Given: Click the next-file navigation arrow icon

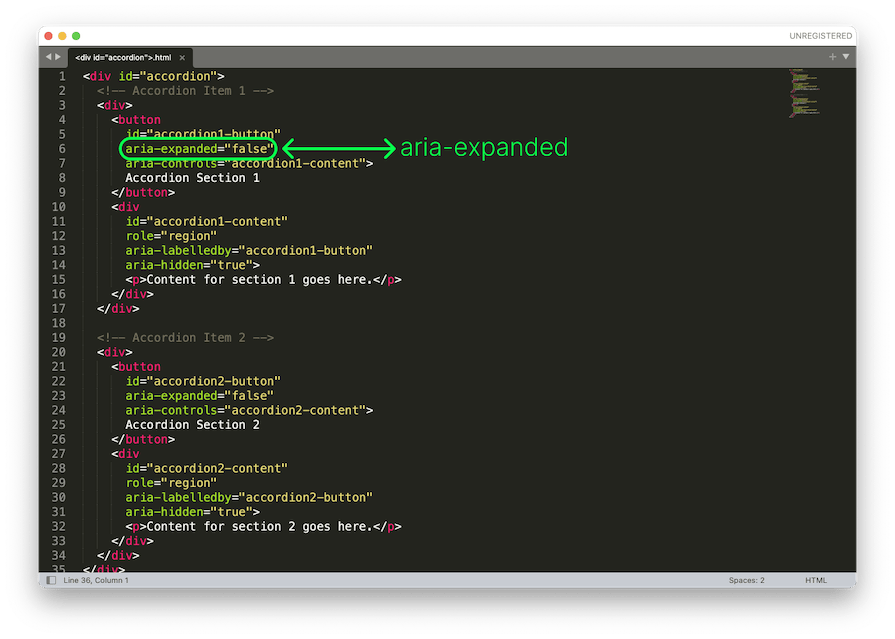Looking at the screenshot, I should click(x=60, y=57).
